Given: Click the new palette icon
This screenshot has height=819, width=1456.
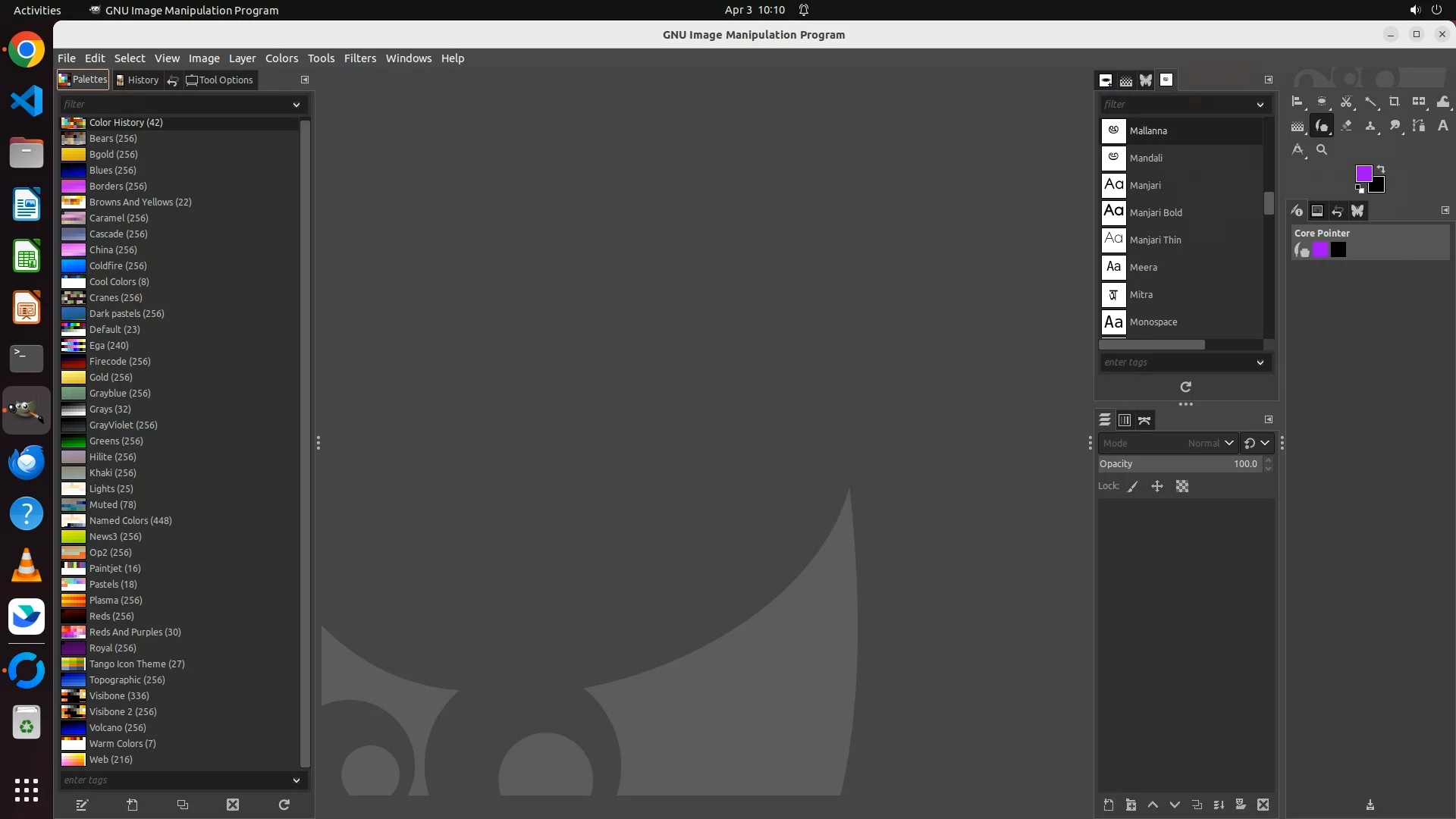Looking at the screenshot, I should tap(132, 805).
